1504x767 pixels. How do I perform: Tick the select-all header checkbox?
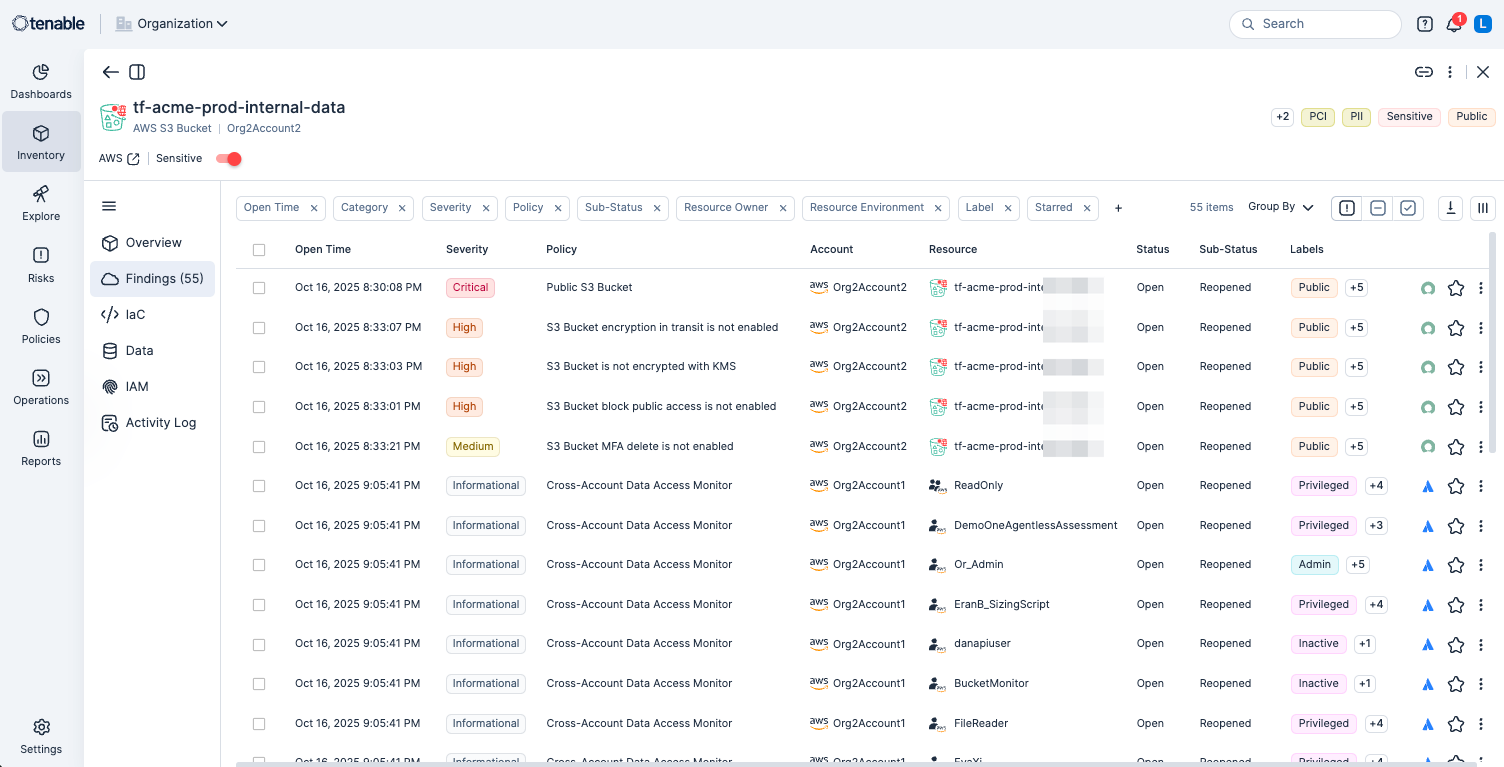point(259,250)
